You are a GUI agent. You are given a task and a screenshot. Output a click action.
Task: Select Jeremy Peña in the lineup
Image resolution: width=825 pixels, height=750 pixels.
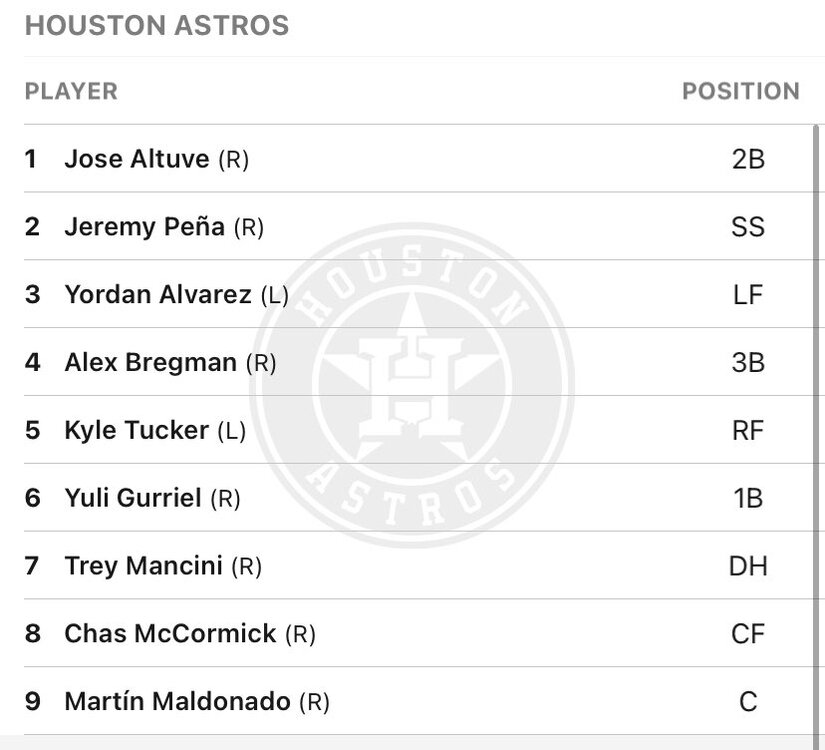(x=144, y=227)
